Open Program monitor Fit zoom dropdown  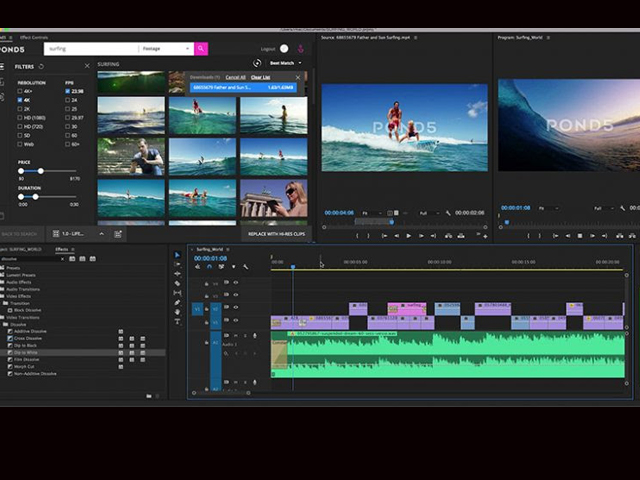(548, 208)
